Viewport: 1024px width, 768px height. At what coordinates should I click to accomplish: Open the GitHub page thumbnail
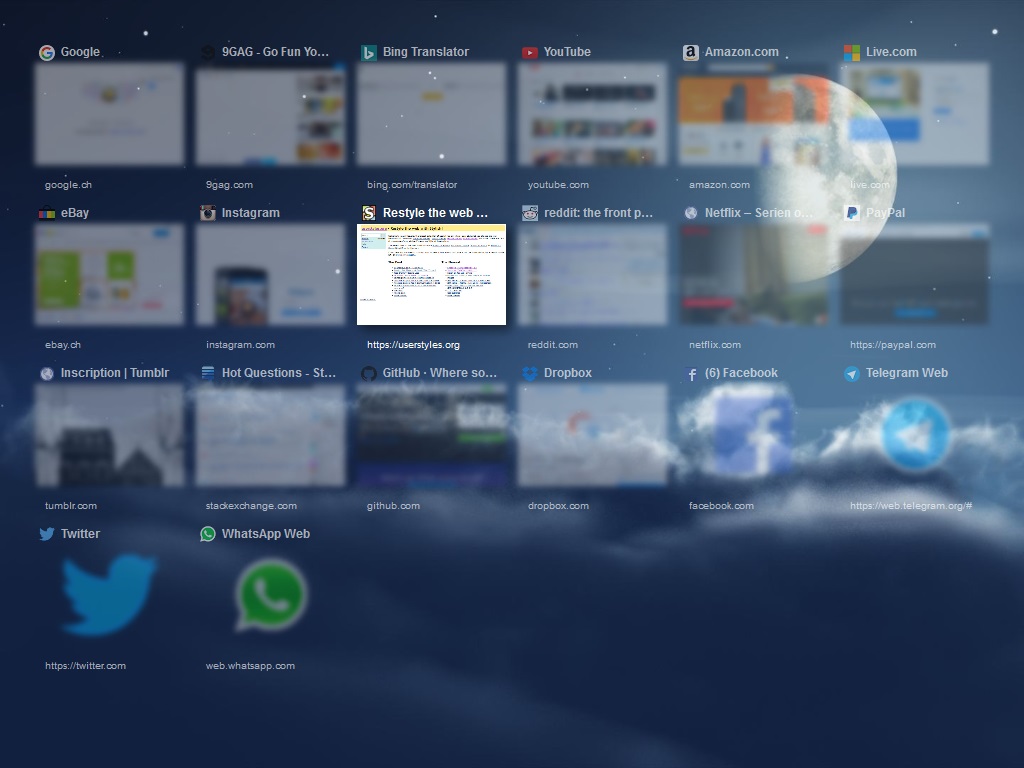[432, 435]
